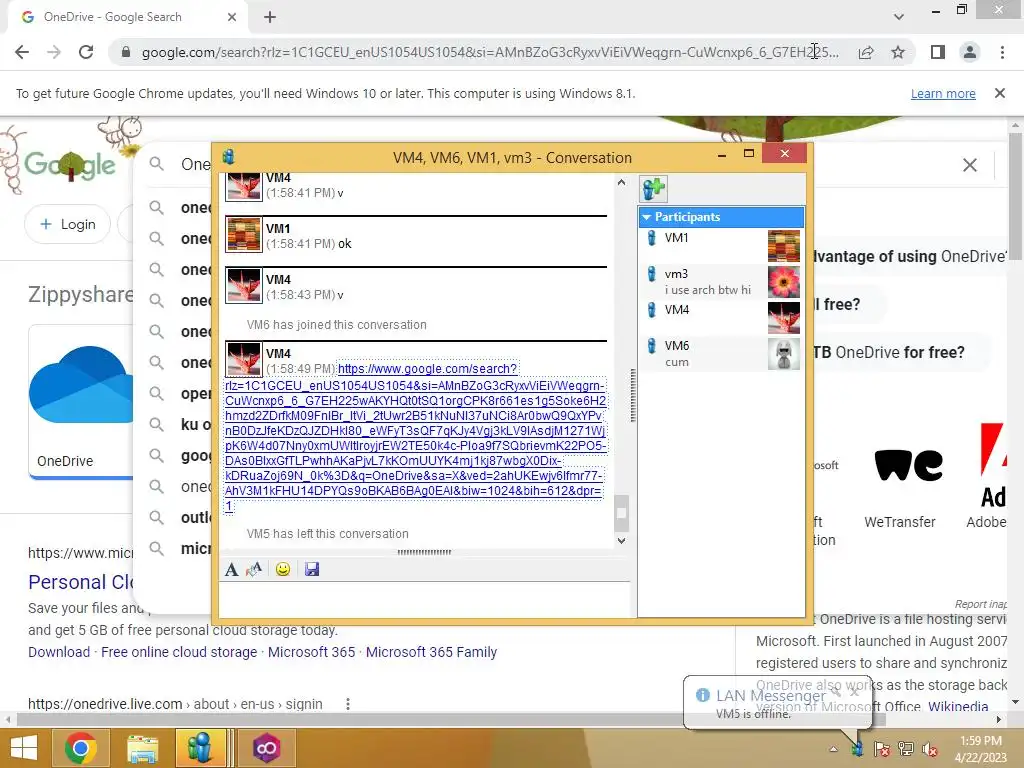Open the Chrome profile button

pyautogui.click(x=970, y=52)
